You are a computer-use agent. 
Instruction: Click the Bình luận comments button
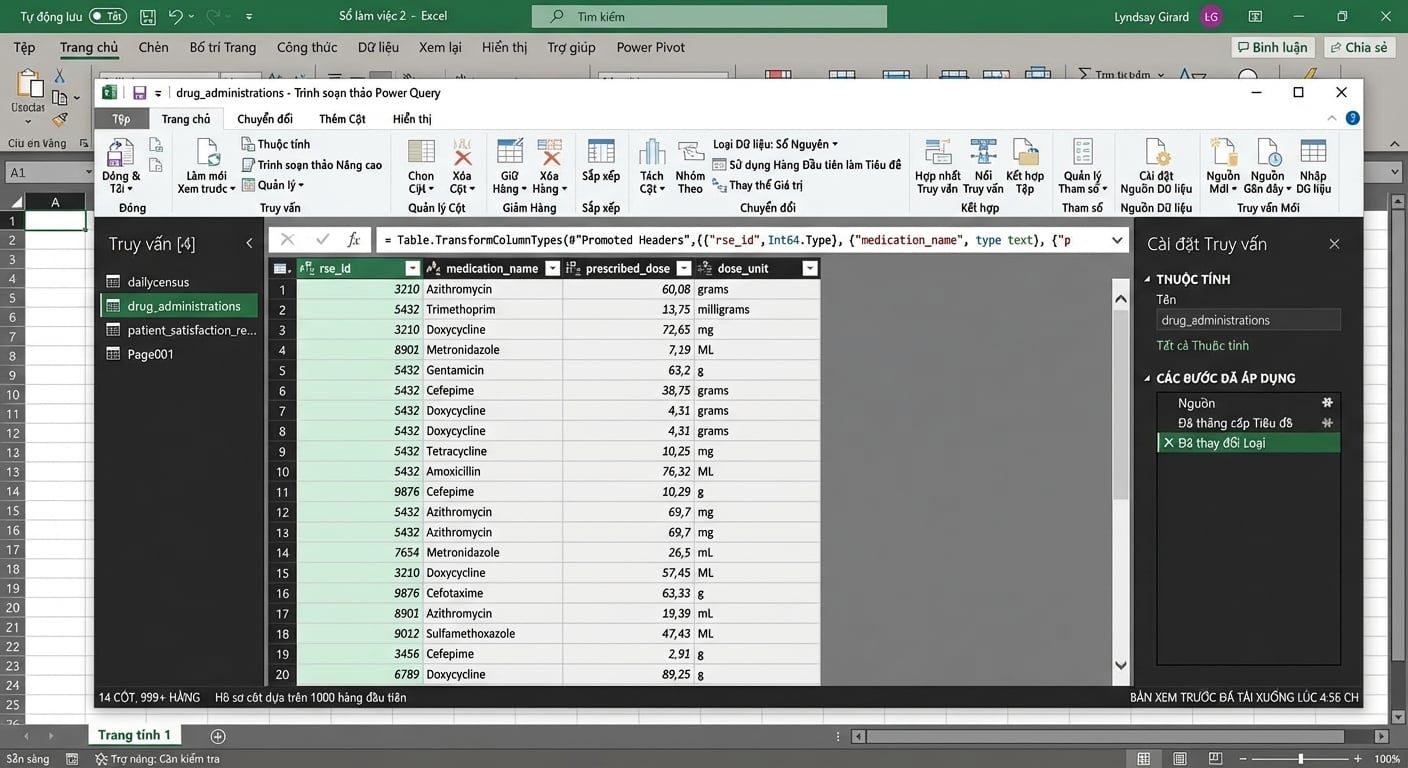(1271, 47)
